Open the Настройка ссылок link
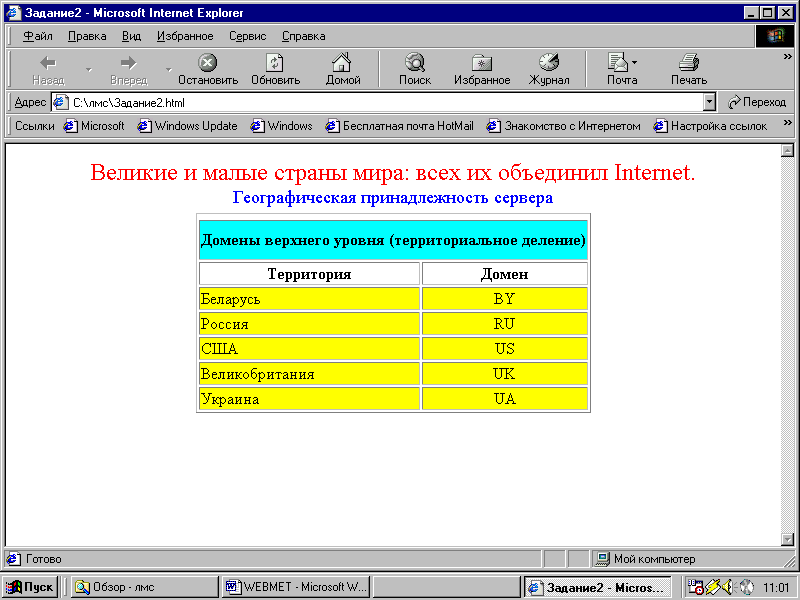 [711, 126]
